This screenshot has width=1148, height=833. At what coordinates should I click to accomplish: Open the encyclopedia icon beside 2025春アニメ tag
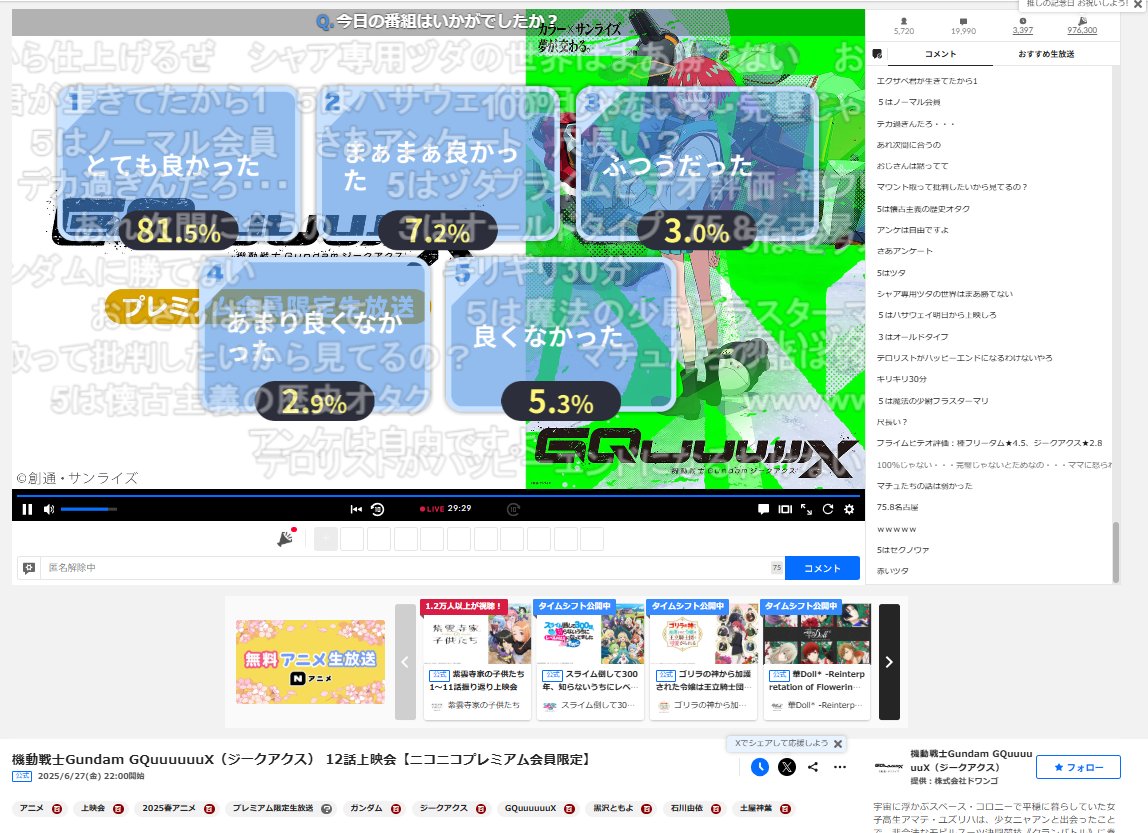pyautogui.click(x=209, y=809)
